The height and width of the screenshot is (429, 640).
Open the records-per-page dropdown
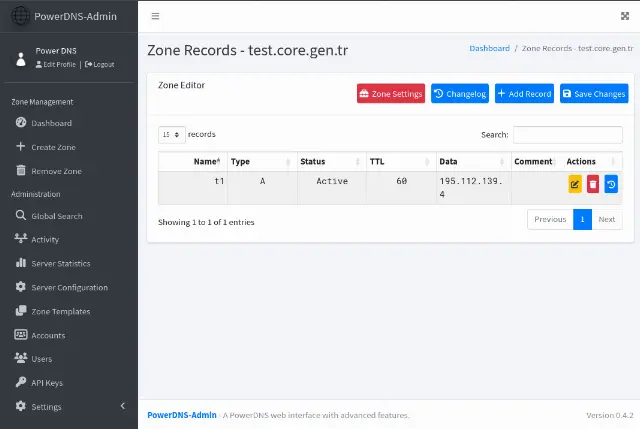pos(172,135)
